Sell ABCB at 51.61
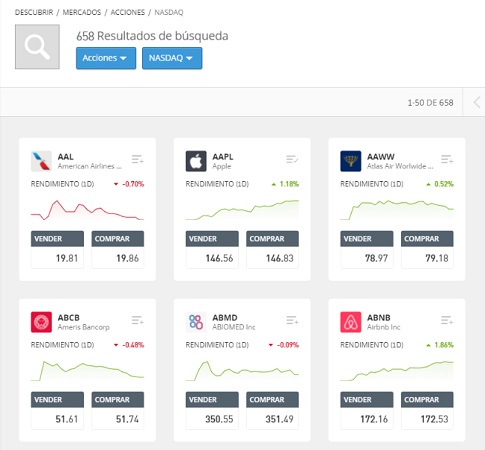Screen dimensions: 485x450 [x=57, y=410]
